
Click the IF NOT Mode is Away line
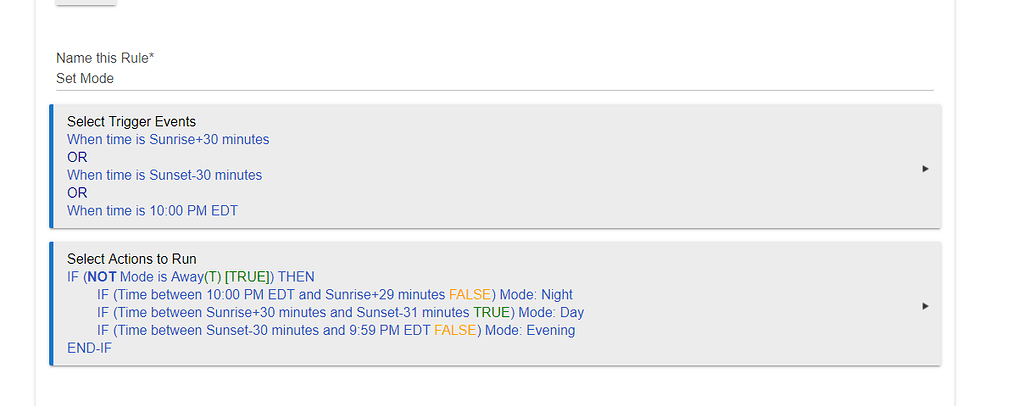click(190, 277)
